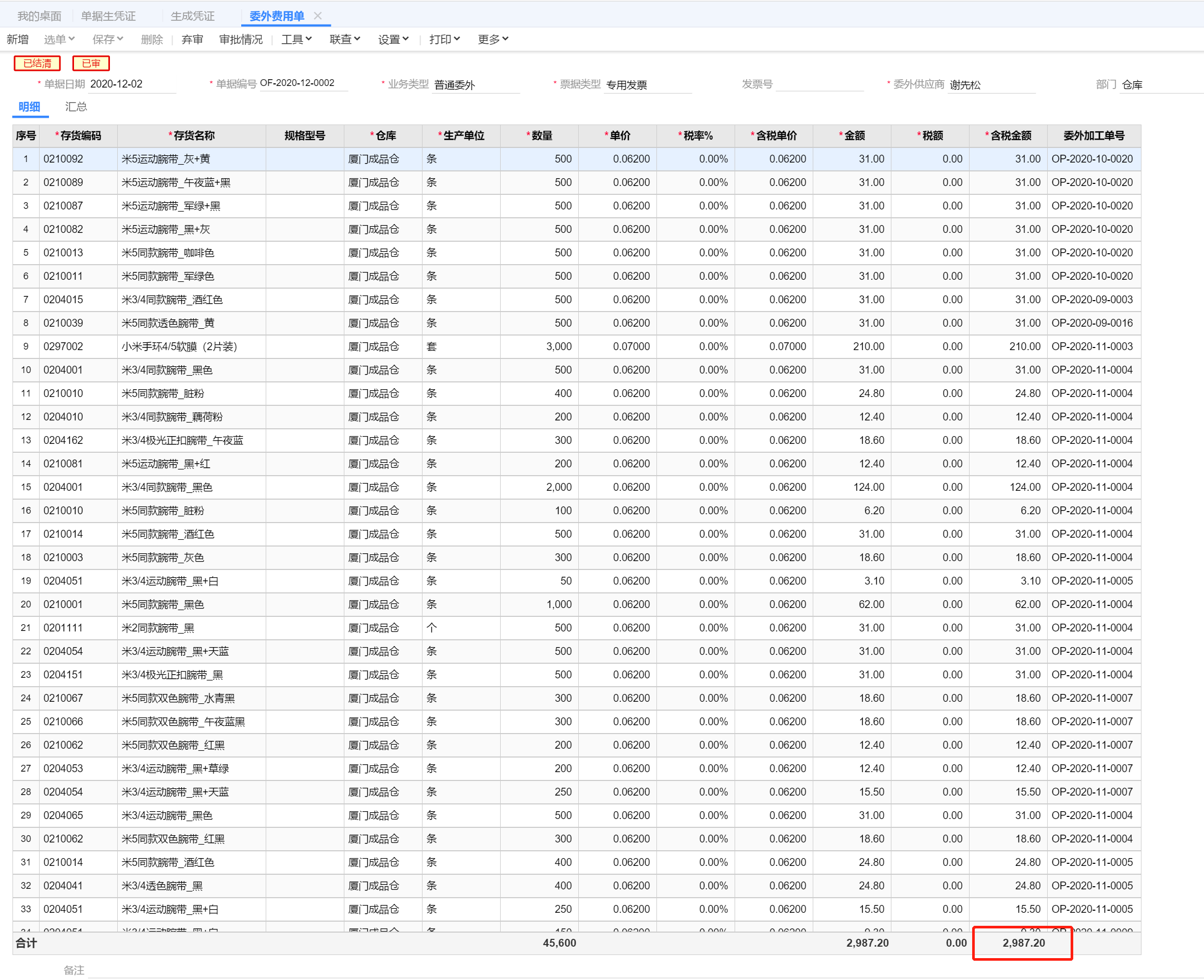Close the 委外费用单 tab
Image resolution: width=1204 pixels, height=980 pixels.
[318, 16]
